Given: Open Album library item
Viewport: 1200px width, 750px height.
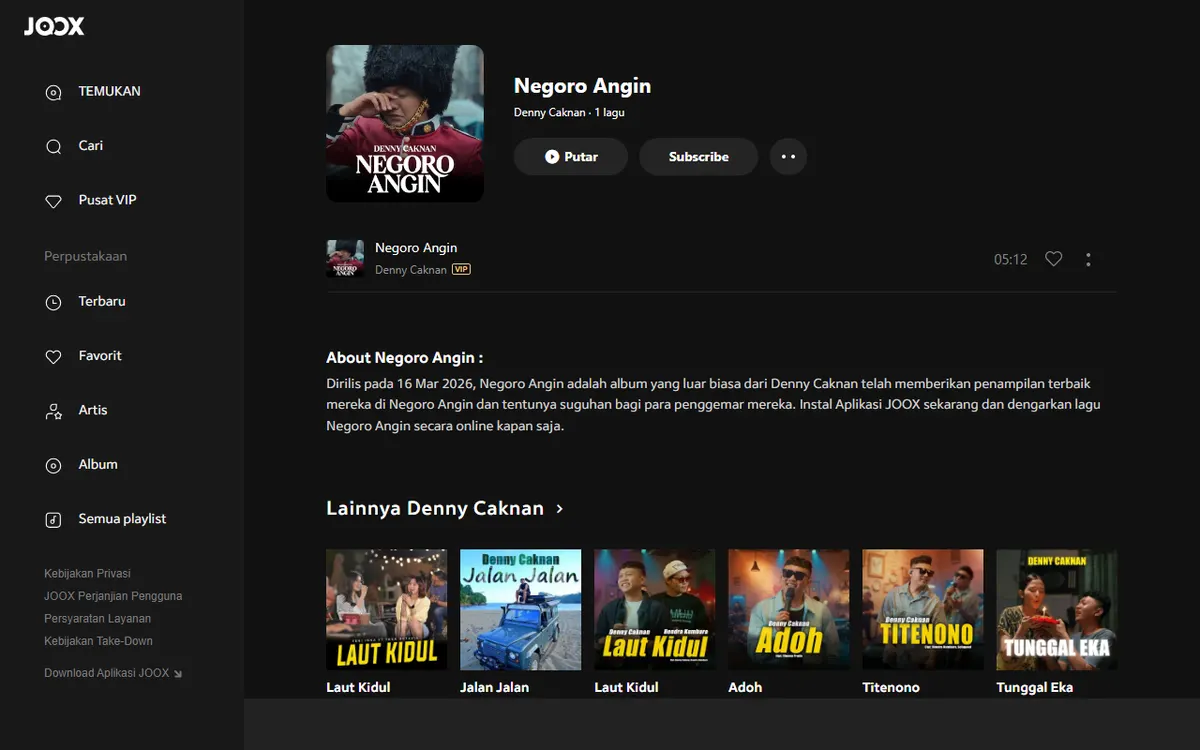Looking at the screenshot, I should 98,464.
